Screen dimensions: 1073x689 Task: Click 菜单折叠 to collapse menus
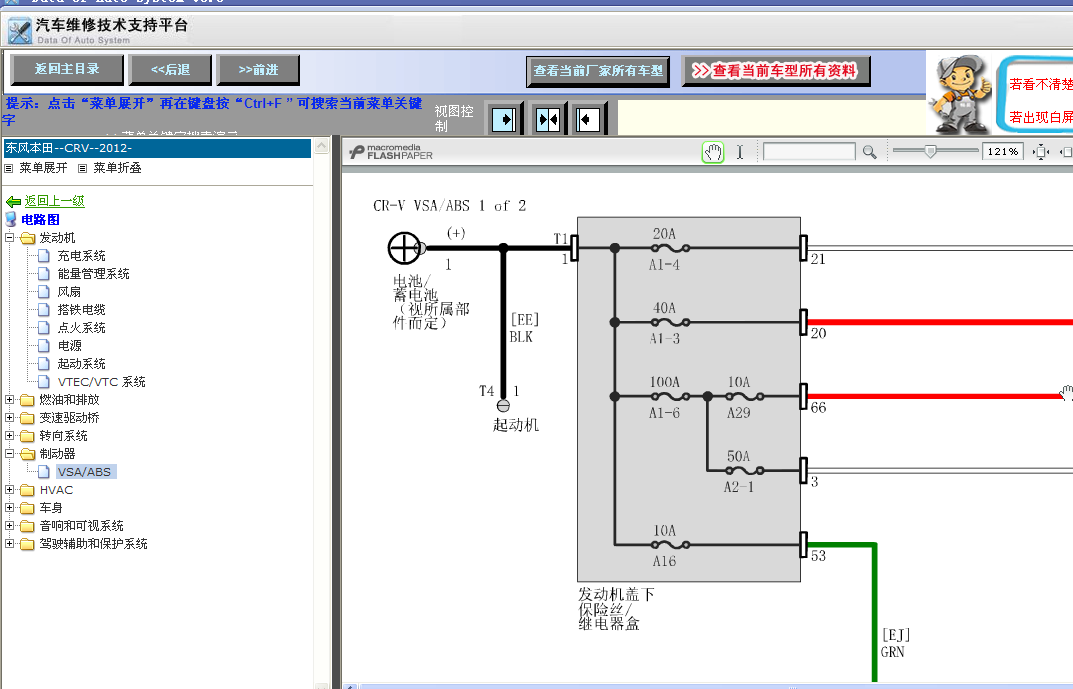(117, 168)
